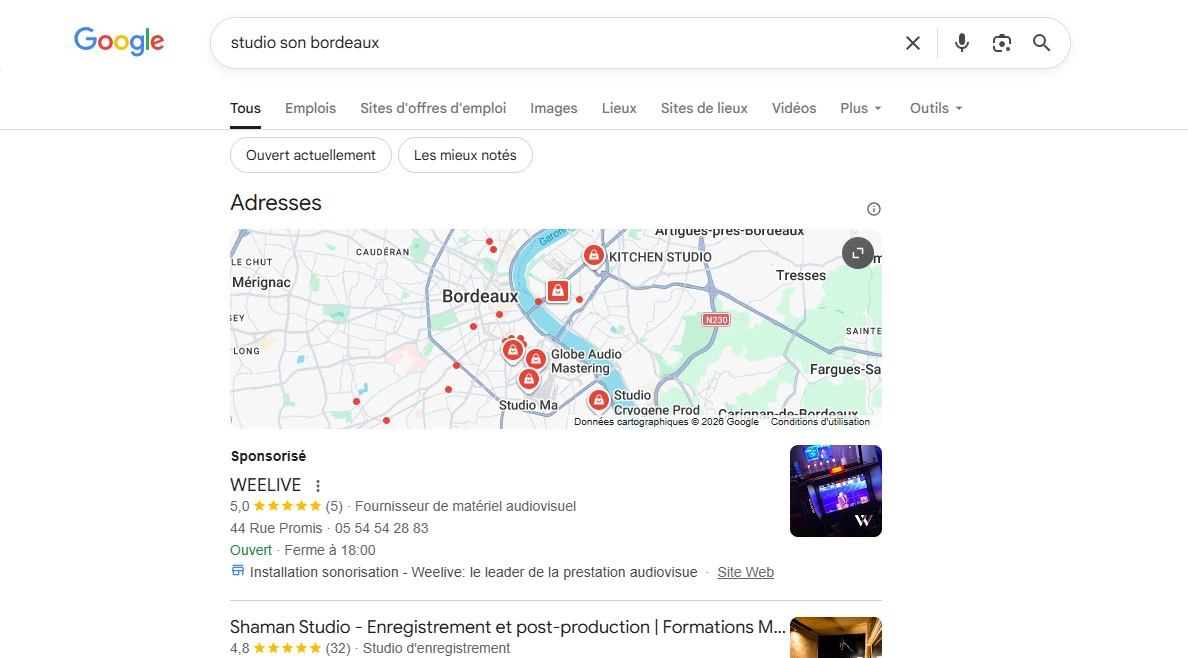Screen dimensions: 1188x658
Task: Clear the search query with the X icon
Action: 912,43
